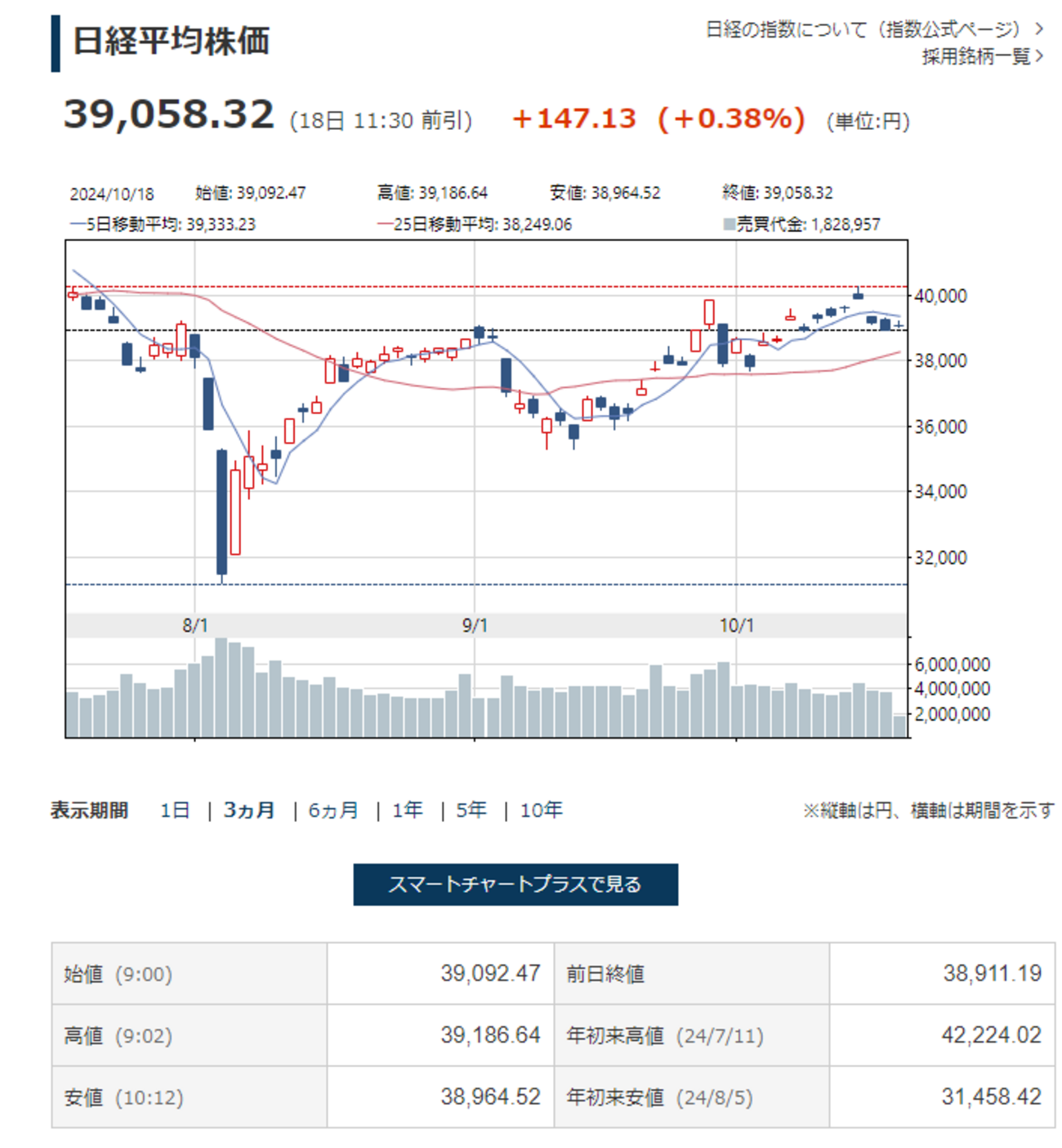
Task: Click the 8/1 date marker on axis
Action: [x=194, y=625]
